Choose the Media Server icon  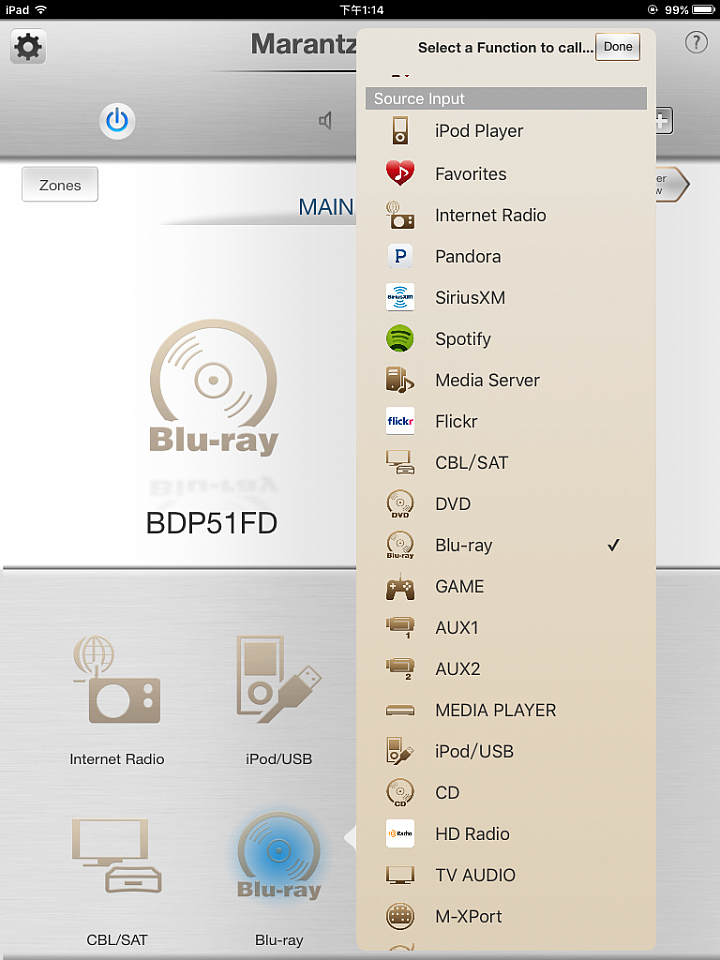point(400,380)
